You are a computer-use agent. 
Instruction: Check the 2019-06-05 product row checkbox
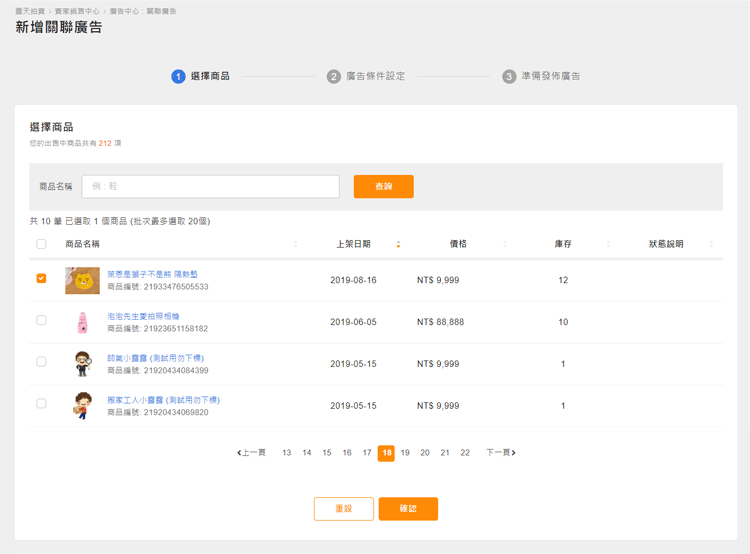41,321
